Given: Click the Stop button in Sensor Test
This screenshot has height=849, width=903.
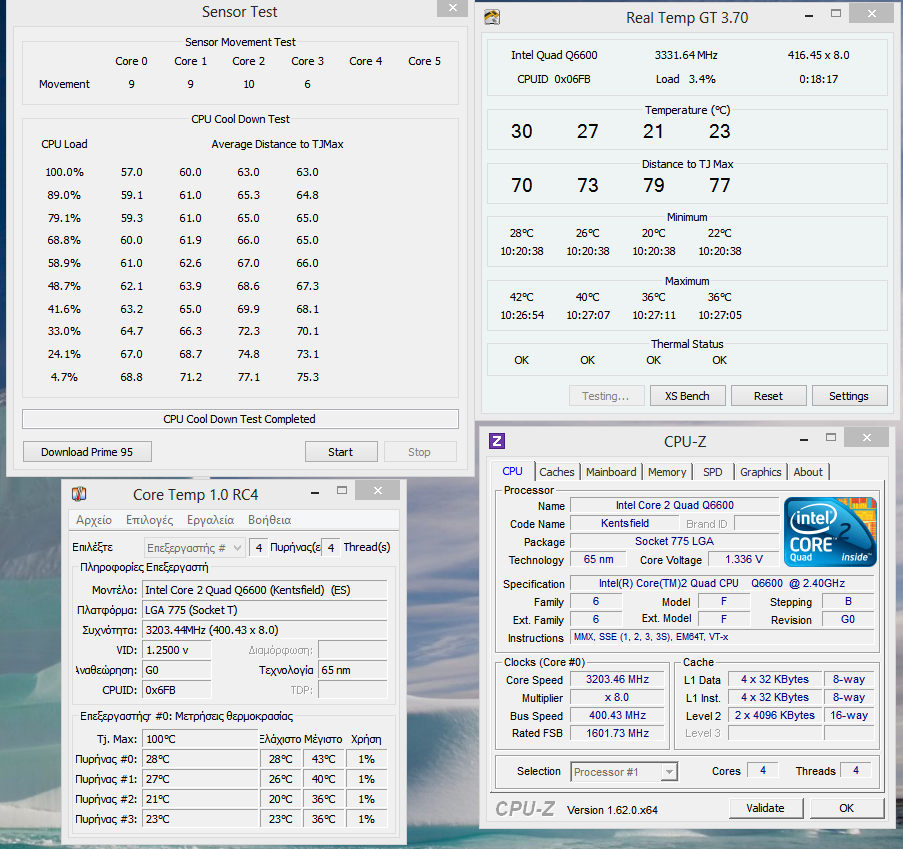Looking at the screenshot, I should click(419, 452).
